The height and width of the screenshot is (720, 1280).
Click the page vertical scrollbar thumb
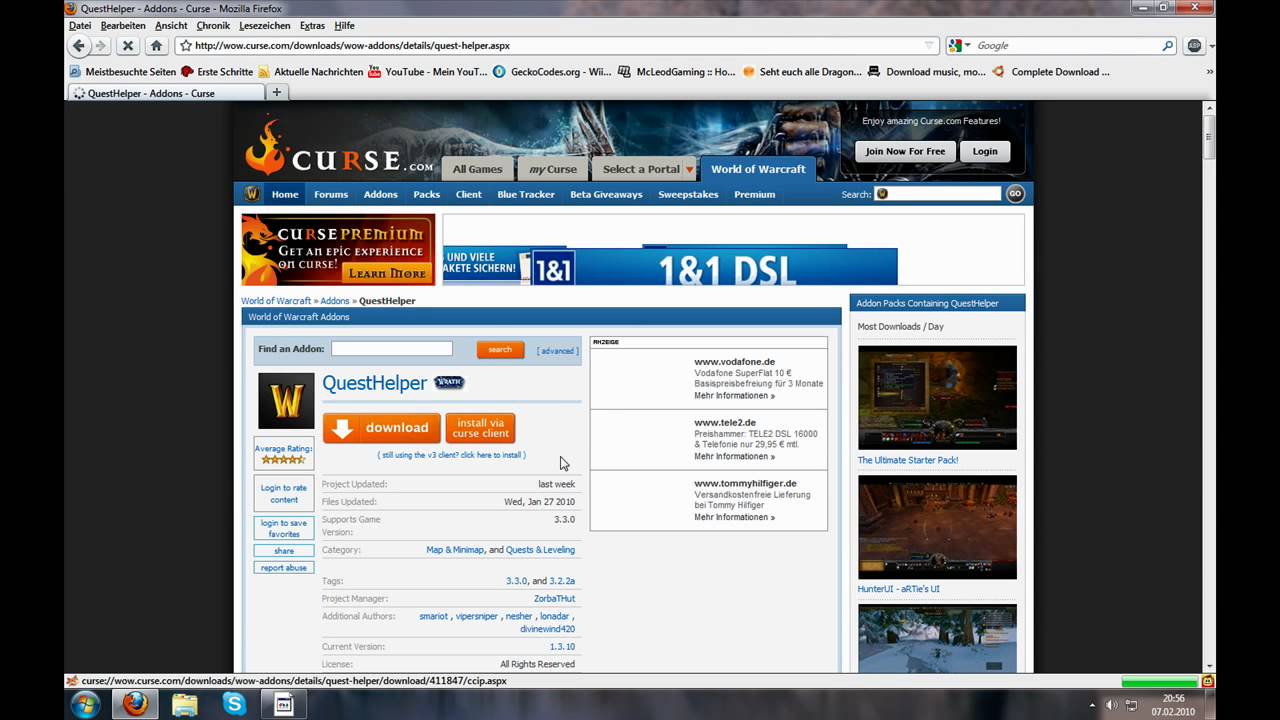point(1209,137)
